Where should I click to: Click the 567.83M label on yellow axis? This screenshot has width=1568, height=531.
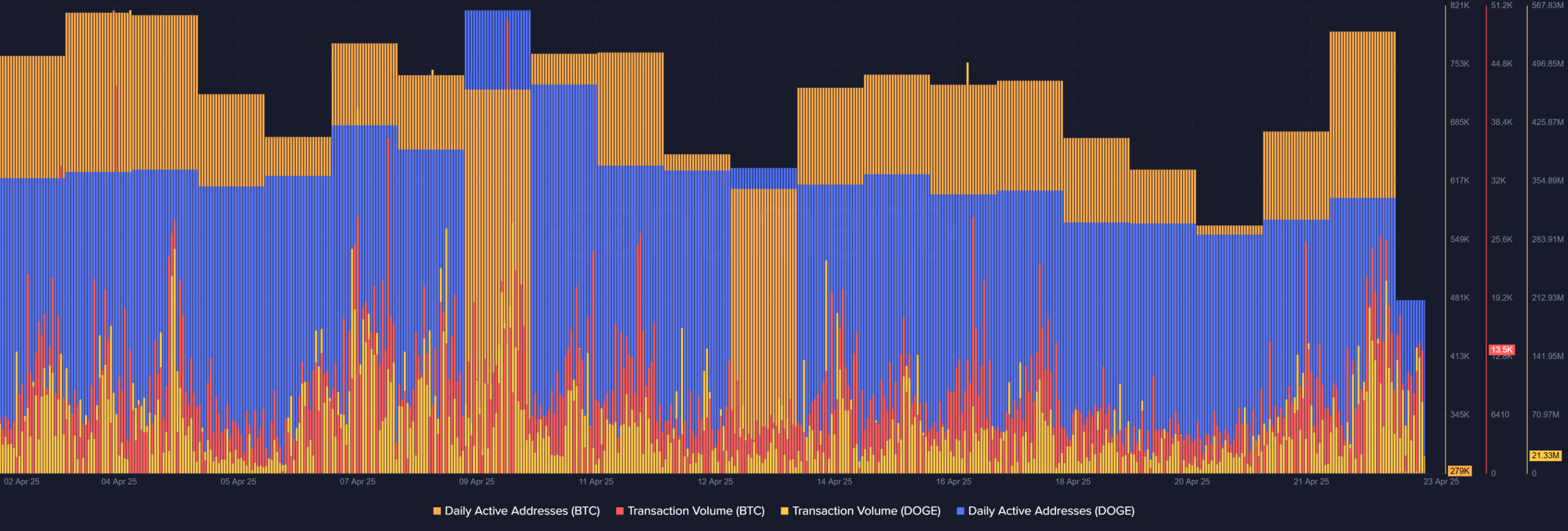pyautogui.click(x=1547, y=6)
